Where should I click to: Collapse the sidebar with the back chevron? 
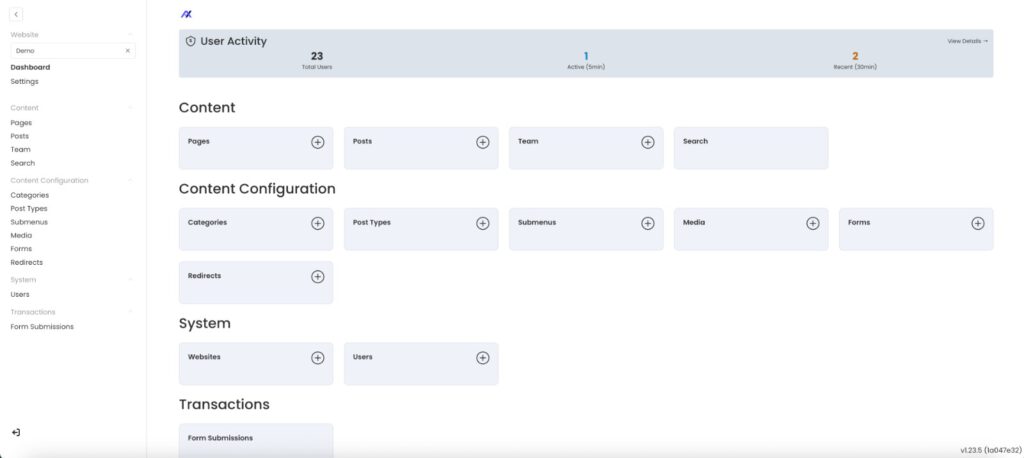tap(16, 14)
